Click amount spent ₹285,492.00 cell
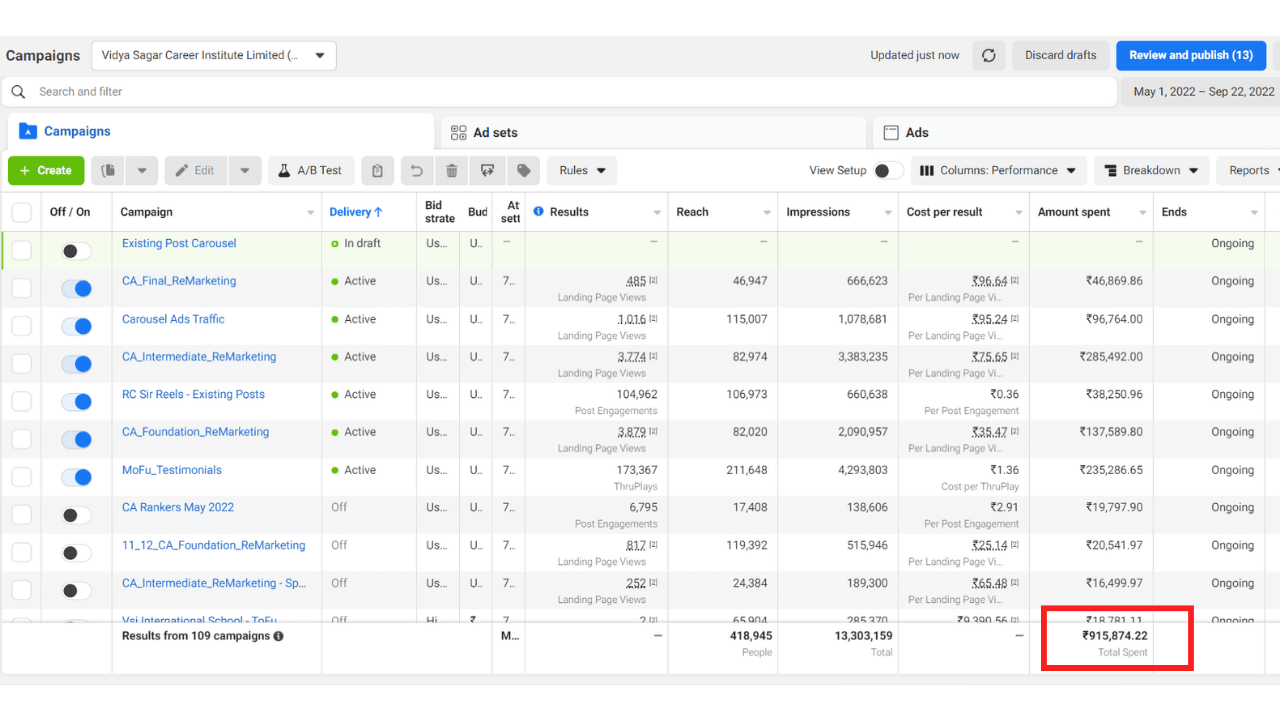1280x720 pixels. pyautogui.click(x=1111, y=357)
